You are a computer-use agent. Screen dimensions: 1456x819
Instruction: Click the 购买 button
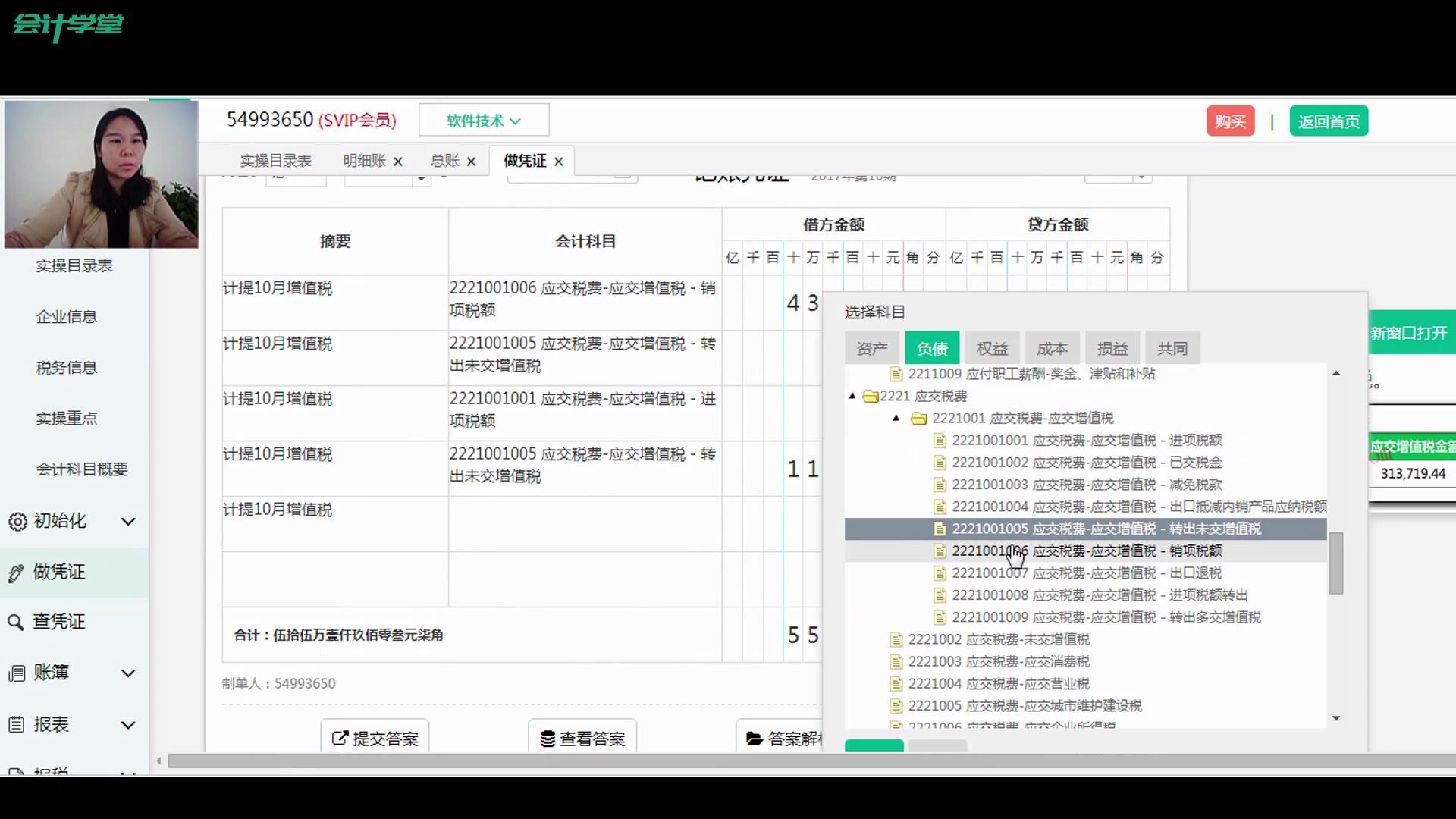pos(1230,121)
